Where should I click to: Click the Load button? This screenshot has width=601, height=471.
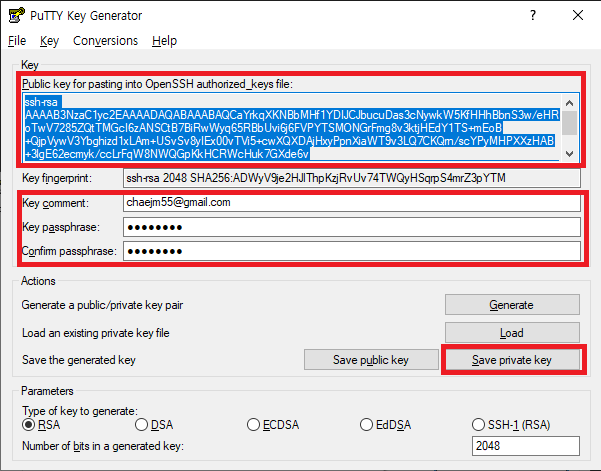pos(512,332)
